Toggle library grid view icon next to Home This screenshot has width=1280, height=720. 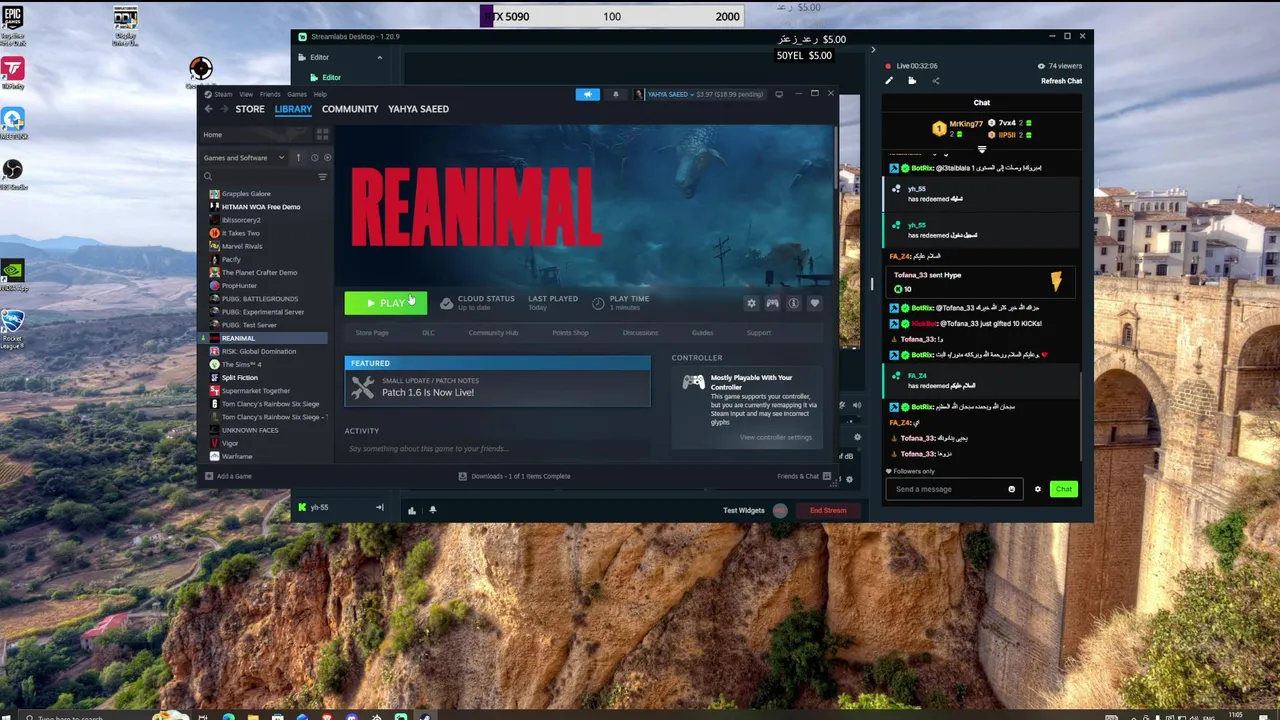322,134
